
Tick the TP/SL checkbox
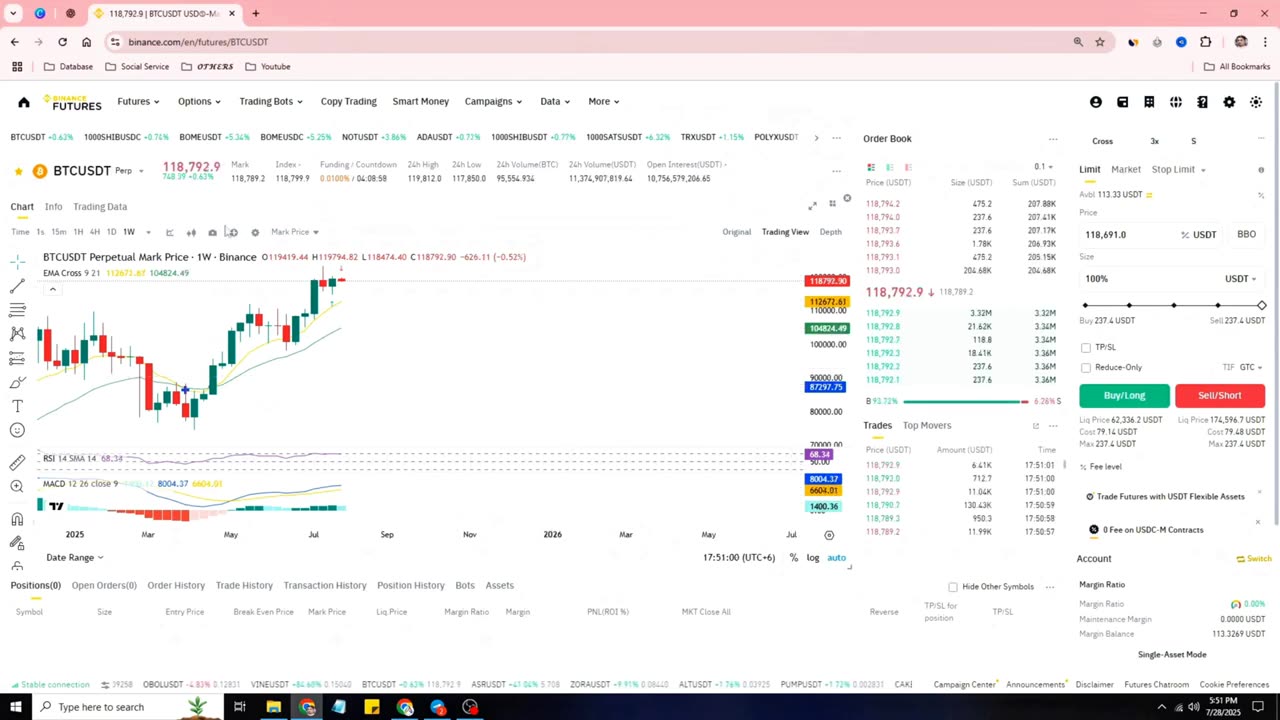(x=1086, y=348)
